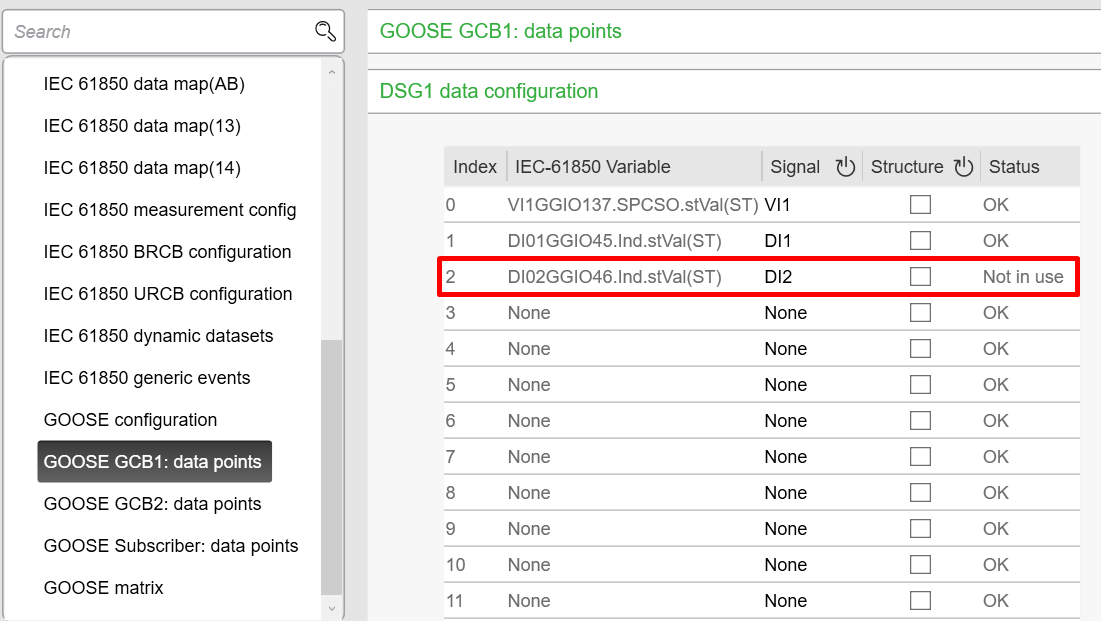Click OK status in index 0 row
The width and height of the screenshot is (1101, 621).
click(996, 204)
